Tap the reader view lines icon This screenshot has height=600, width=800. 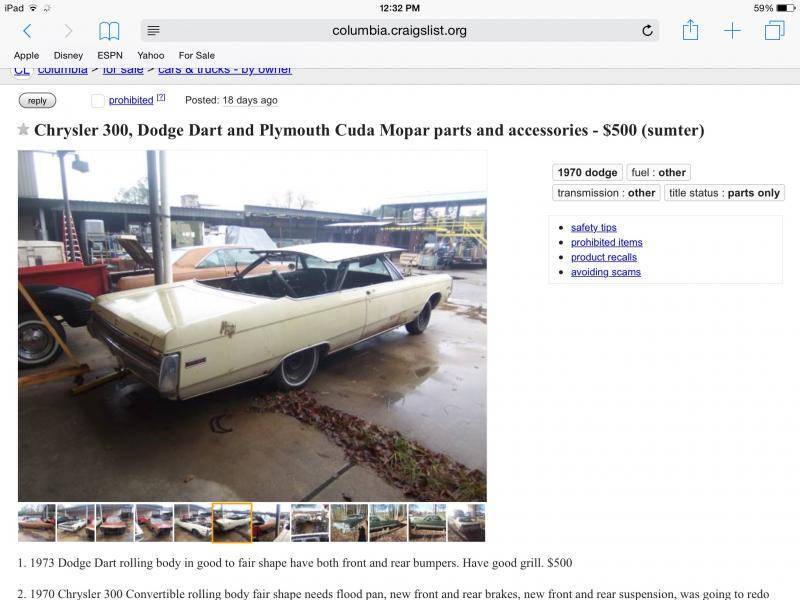point(153,31)
